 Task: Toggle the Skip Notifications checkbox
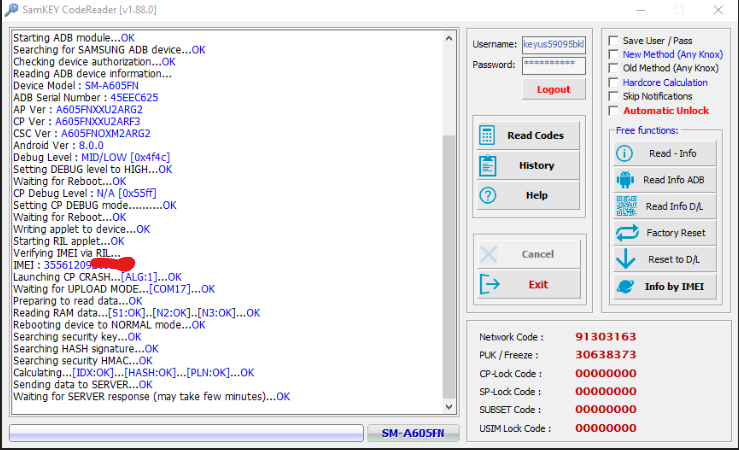[613, 96]
